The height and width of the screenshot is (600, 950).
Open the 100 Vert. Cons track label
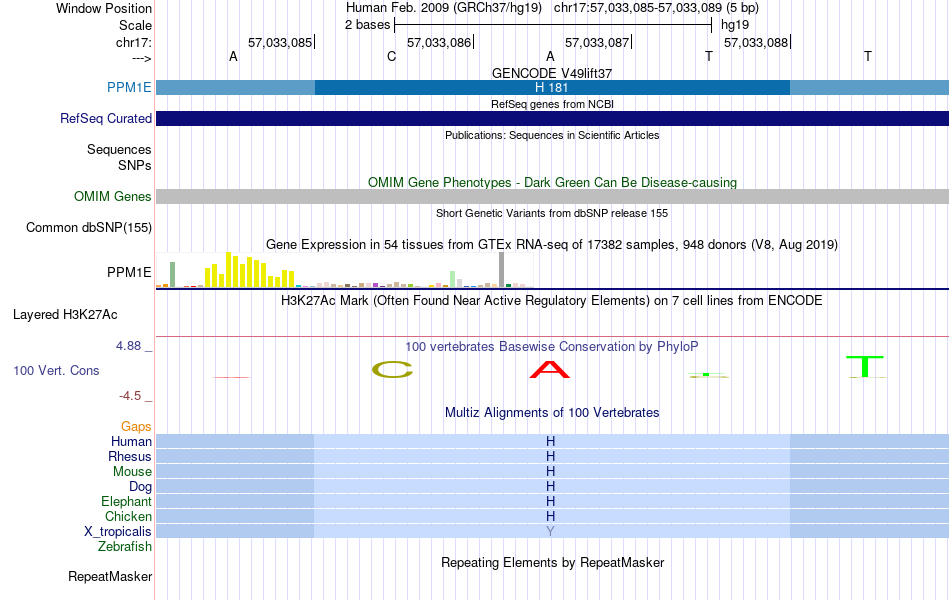tap(56, 370)
